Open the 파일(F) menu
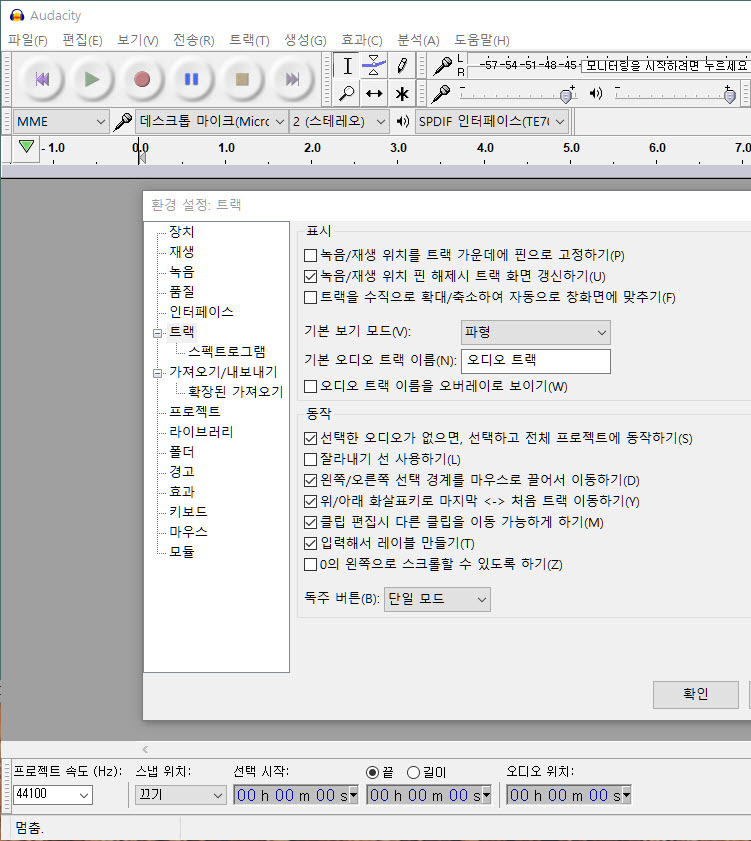Viewport: 751px width, 841px height. (28, 40)
